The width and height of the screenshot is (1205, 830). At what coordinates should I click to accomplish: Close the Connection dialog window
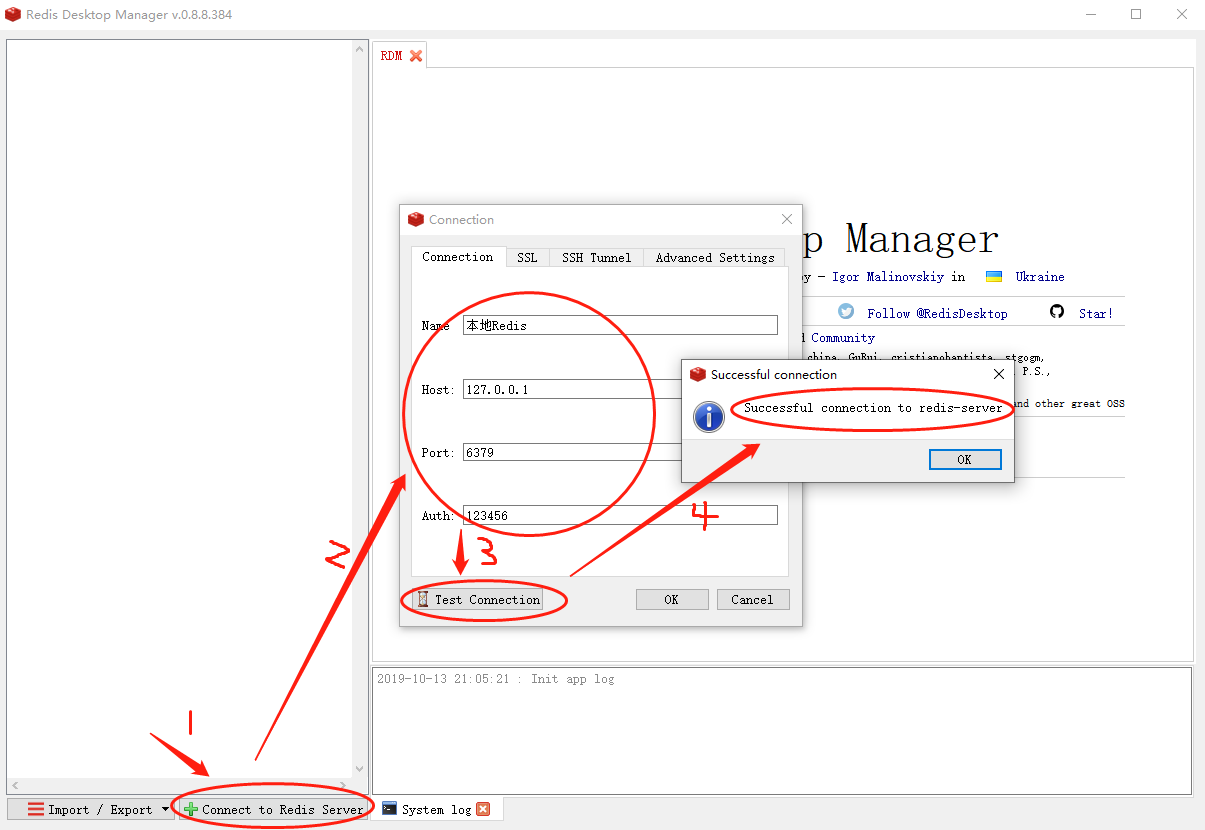coord(787,219)
